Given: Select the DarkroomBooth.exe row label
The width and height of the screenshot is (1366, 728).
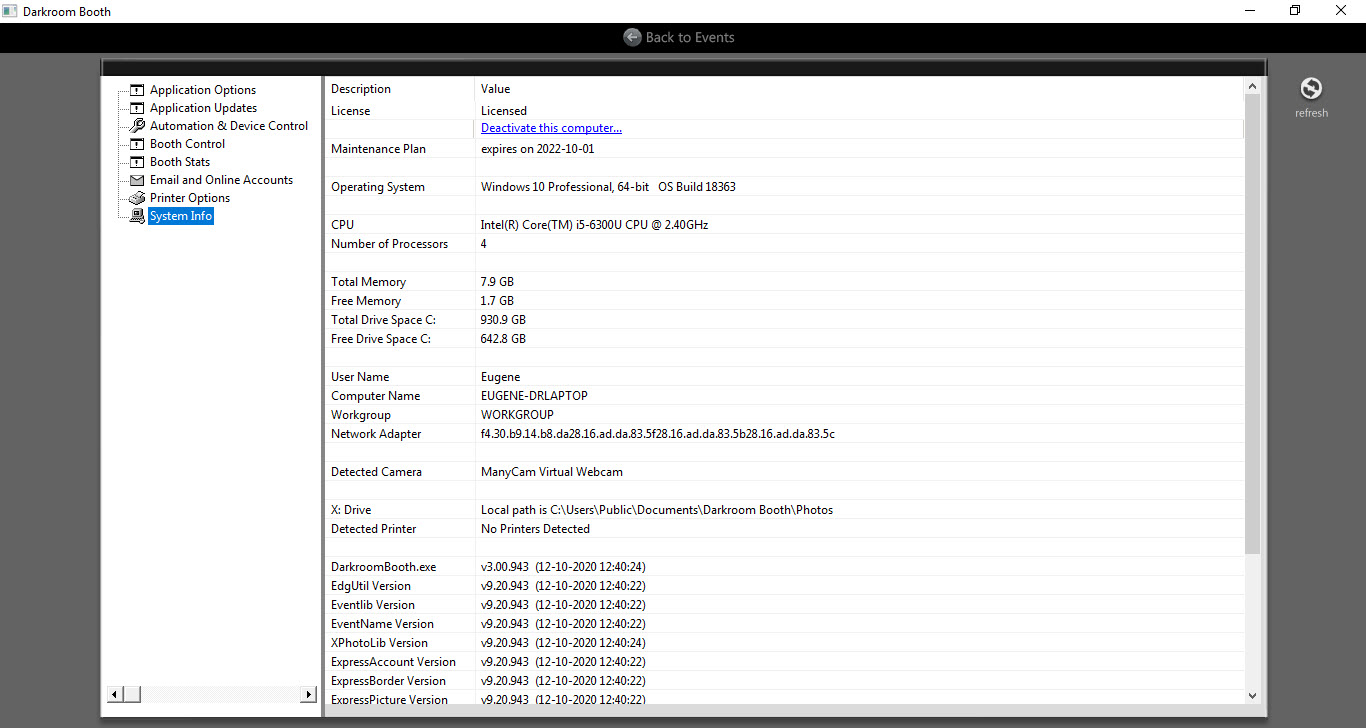Looking at the screenshot, I should click(x=383, y=567).
